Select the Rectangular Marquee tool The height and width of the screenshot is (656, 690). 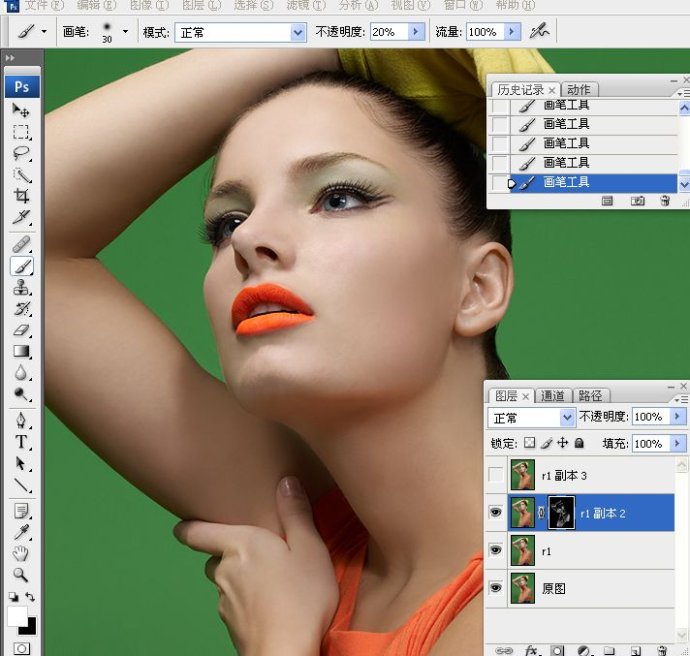21,132
